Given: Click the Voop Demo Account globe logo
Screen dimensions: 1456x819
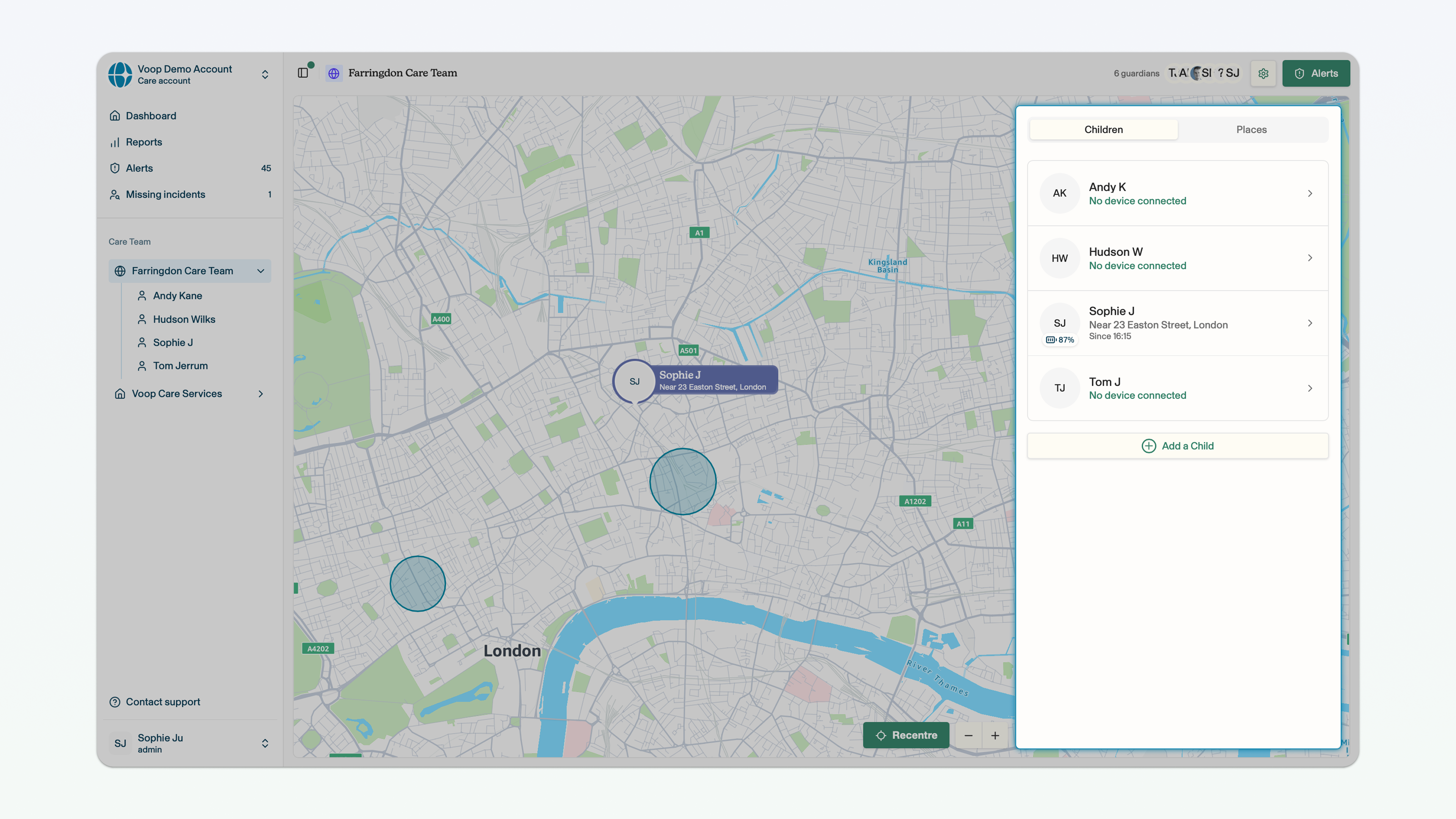Looking at the screenshot, I should (x=120, y=75).
